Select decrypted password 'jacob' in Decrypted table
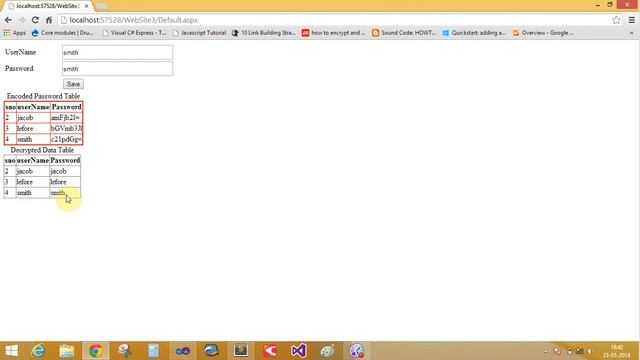Viewport: 640px width, 360px height. [58, 171]
